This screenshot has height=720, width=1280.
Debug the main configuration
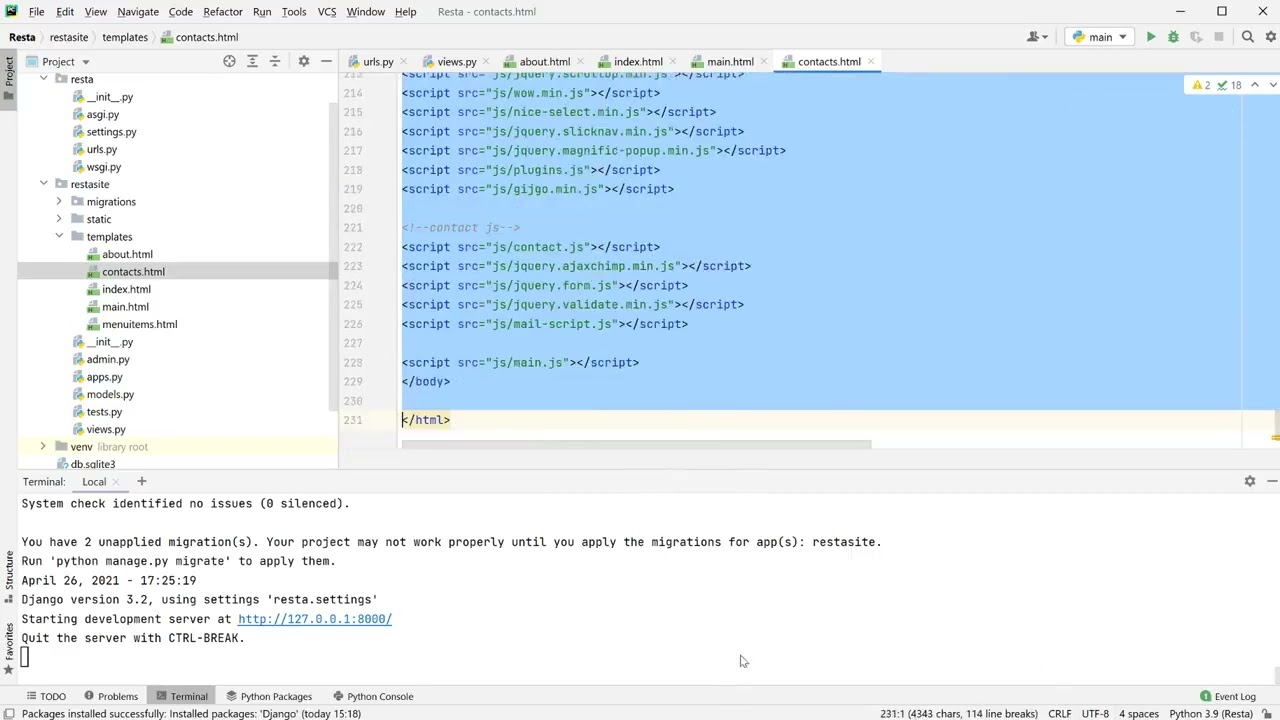pos(1173,37)
